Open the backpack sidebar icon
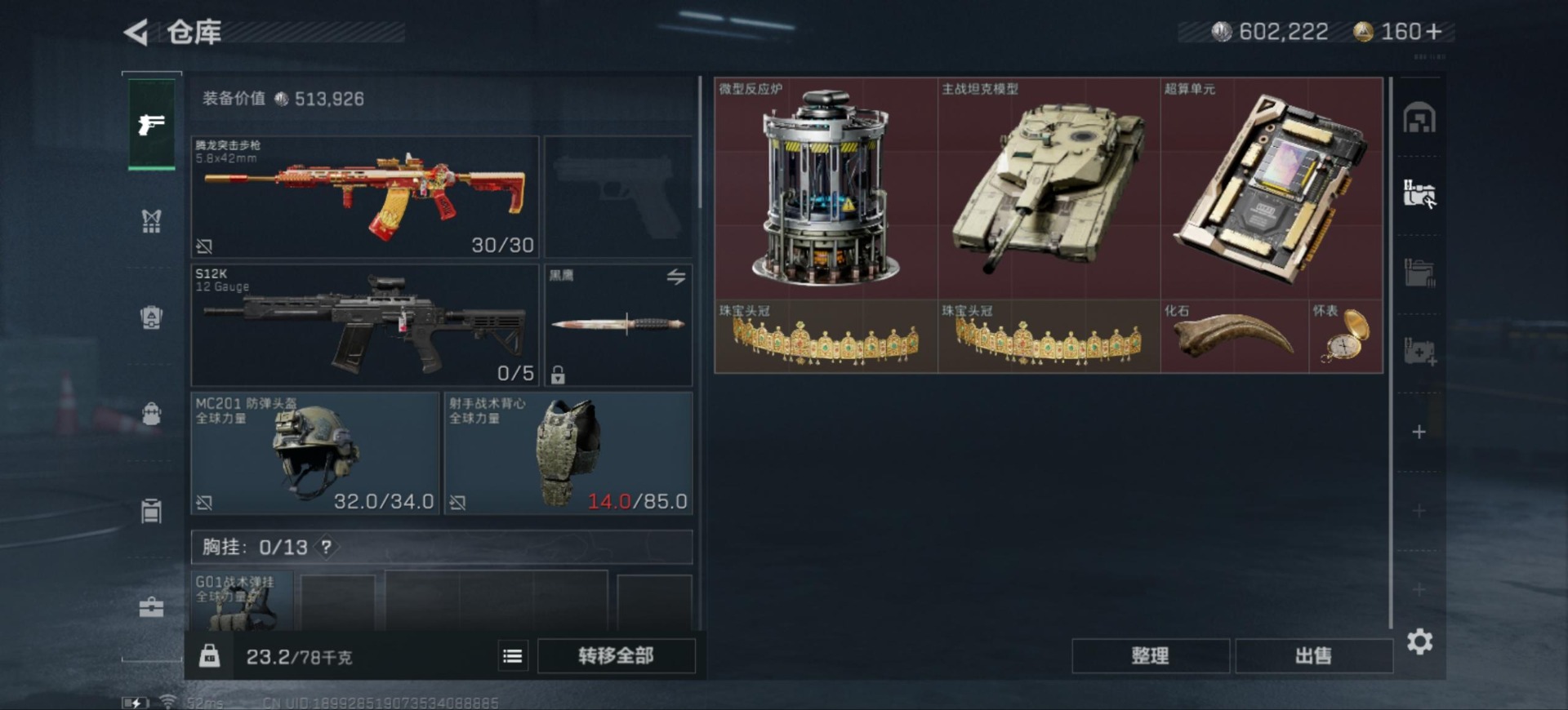 click(151, 414)
